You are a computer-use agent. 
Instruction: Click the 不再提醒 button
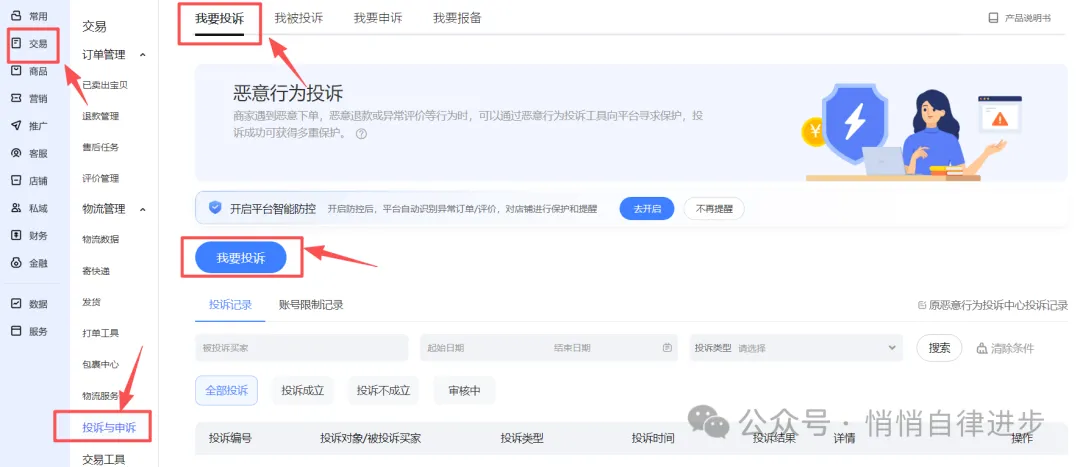click(x=714, y=209)
